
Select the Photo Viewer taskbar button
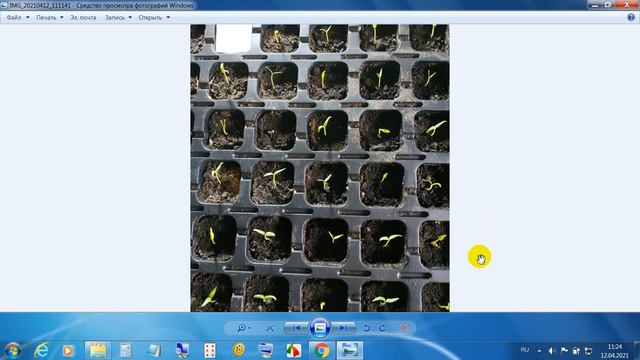349,351
